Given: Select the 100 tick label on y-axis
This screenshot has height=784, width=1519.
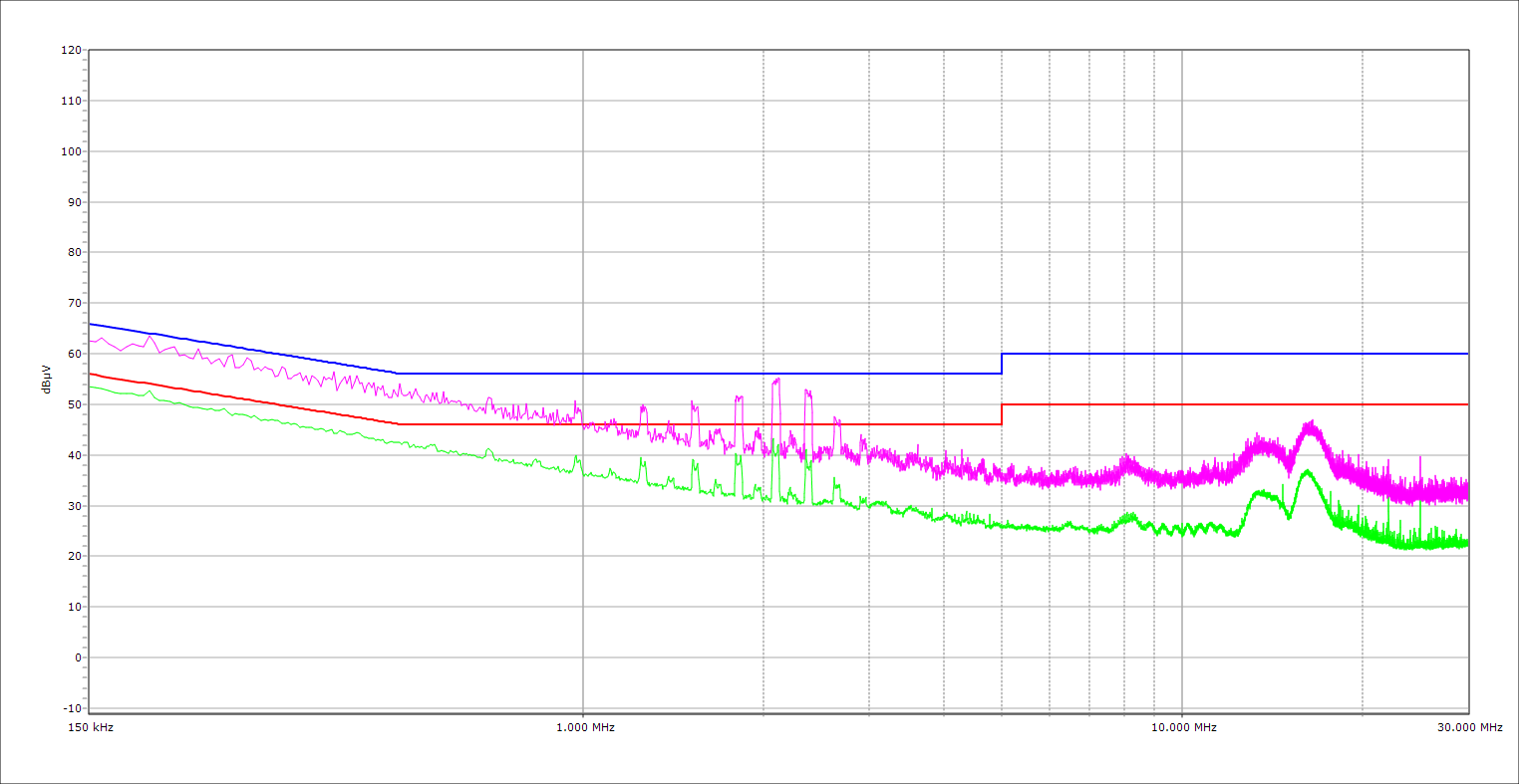Looking at the screenshot, I should (x=71, y=151).
